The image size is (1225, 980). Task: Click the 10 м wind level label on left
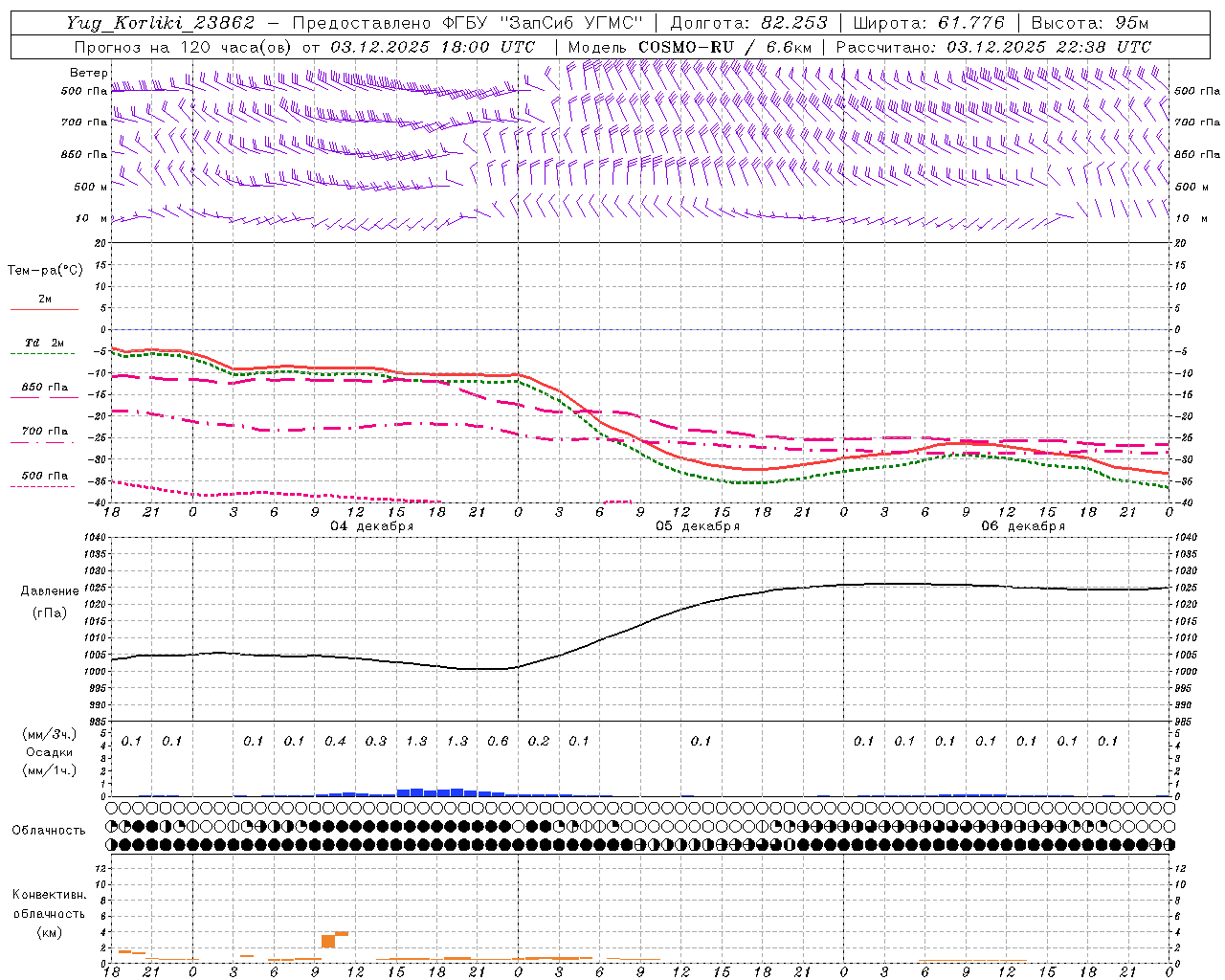tap(92, 218)
